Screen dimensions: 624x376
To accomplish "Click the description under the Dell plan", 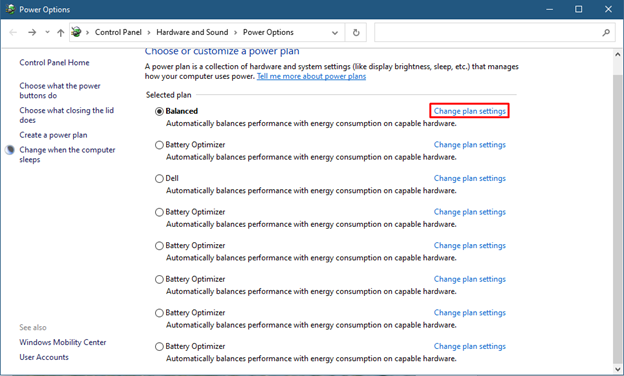I will point(311,191).
